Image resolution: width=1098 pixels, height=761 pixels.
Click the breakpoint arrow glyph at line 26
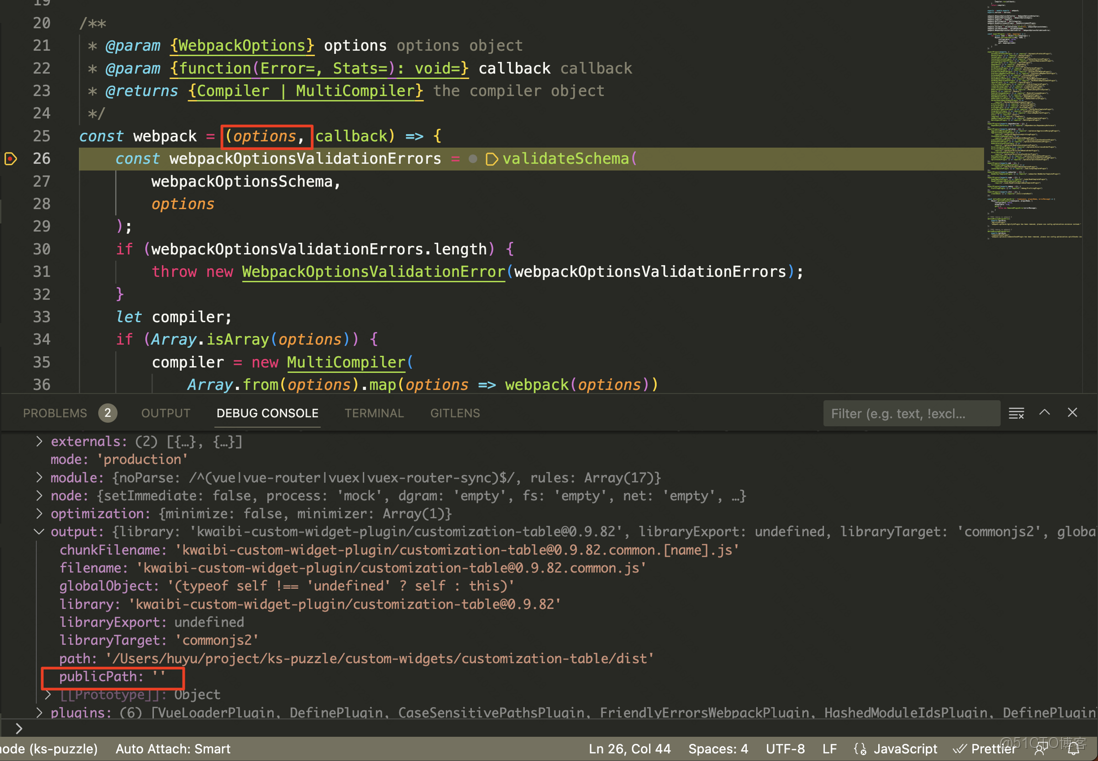pyautogui.click(x=11, y=159)
